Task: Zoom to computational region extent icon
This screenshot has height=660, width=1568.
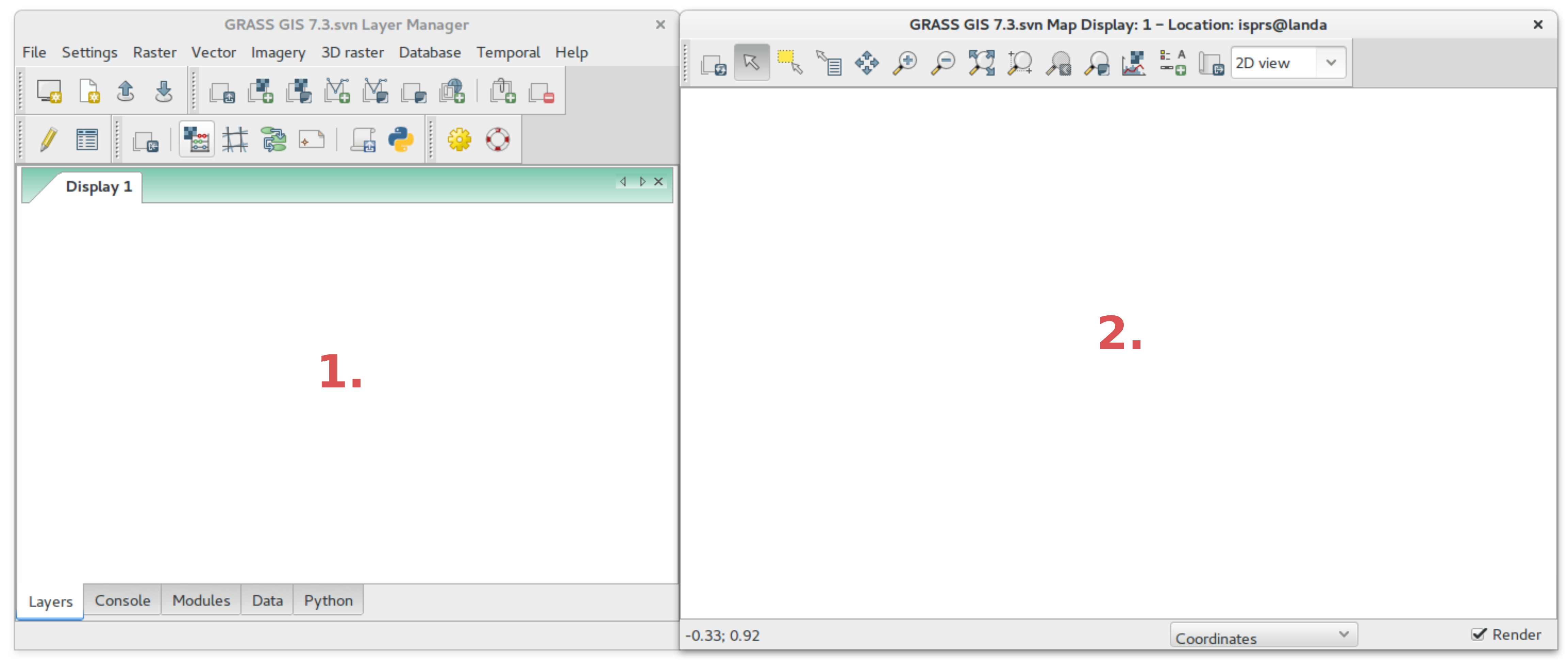Action: 1020,62
